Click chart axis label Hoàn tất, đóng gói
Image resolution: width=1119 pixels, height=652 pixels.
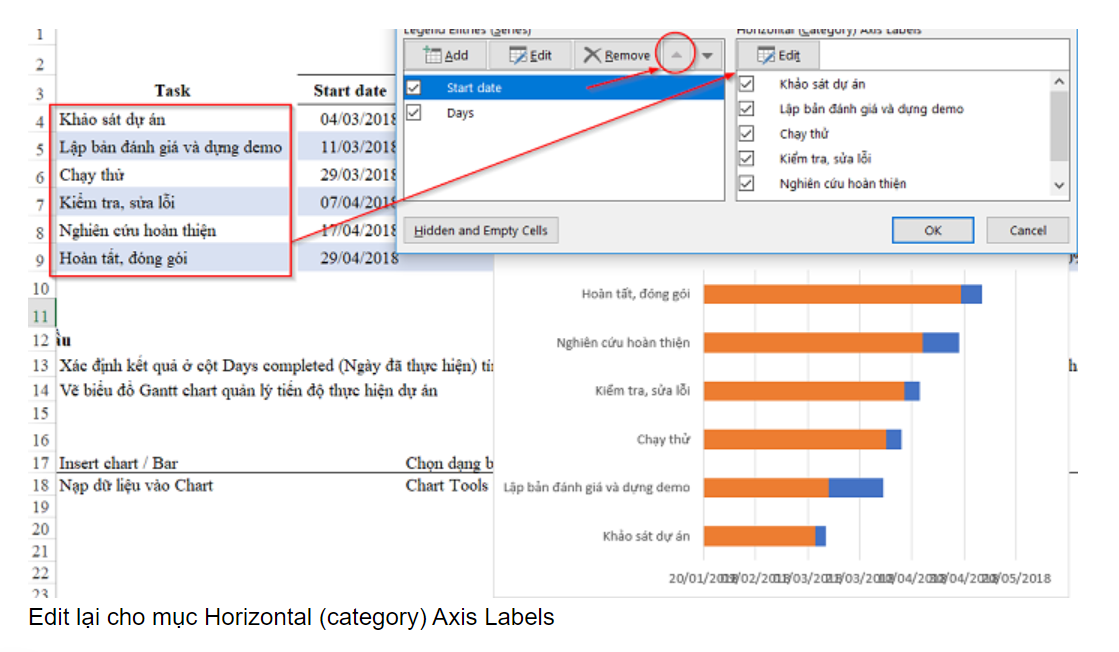click(x=635, y=294)
